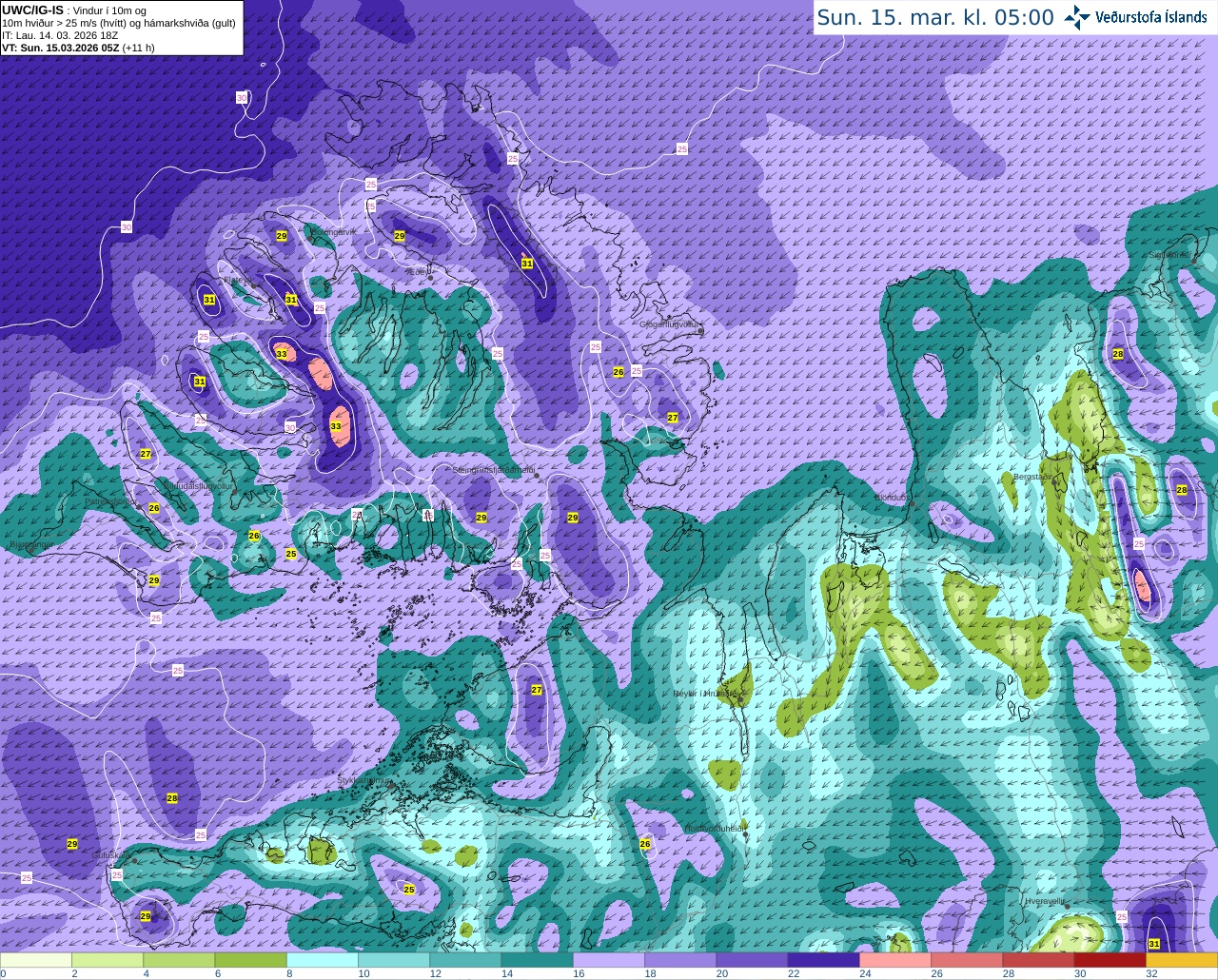Pick the 16–18 m/s lavender legend swatch
1218x980 pixels.
[609, 960]
